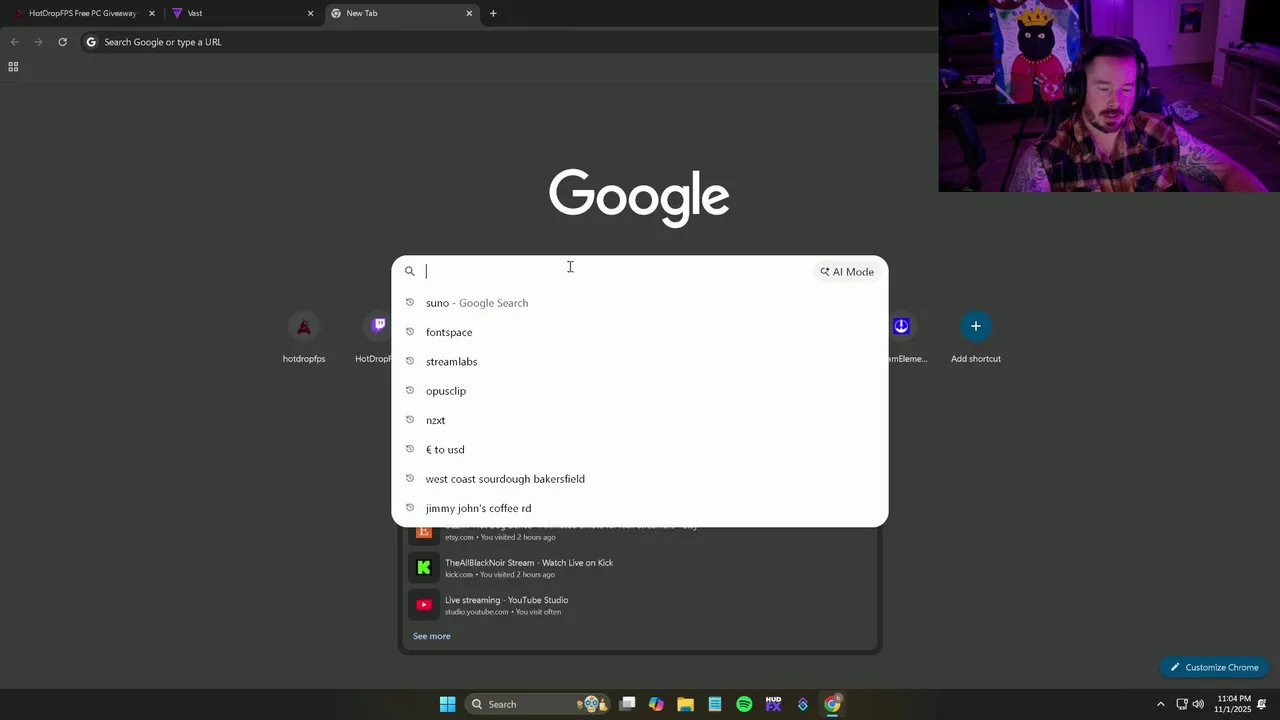The width and height of the screenshot is (1280, 720).
Task: Click the taskbar Search box
Action: click(537, 704)
